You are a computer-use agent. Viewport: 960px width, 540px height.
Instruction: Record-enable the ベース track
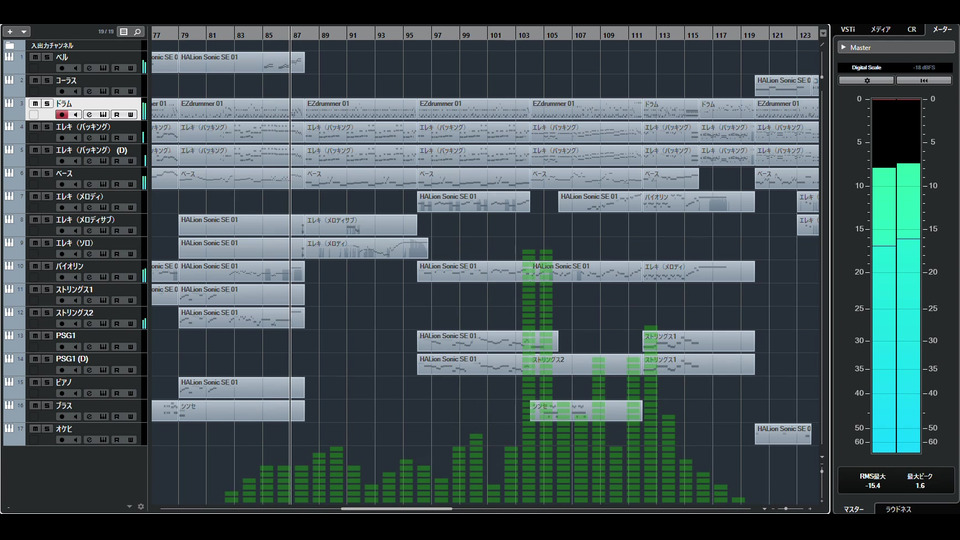pos(62,184)
